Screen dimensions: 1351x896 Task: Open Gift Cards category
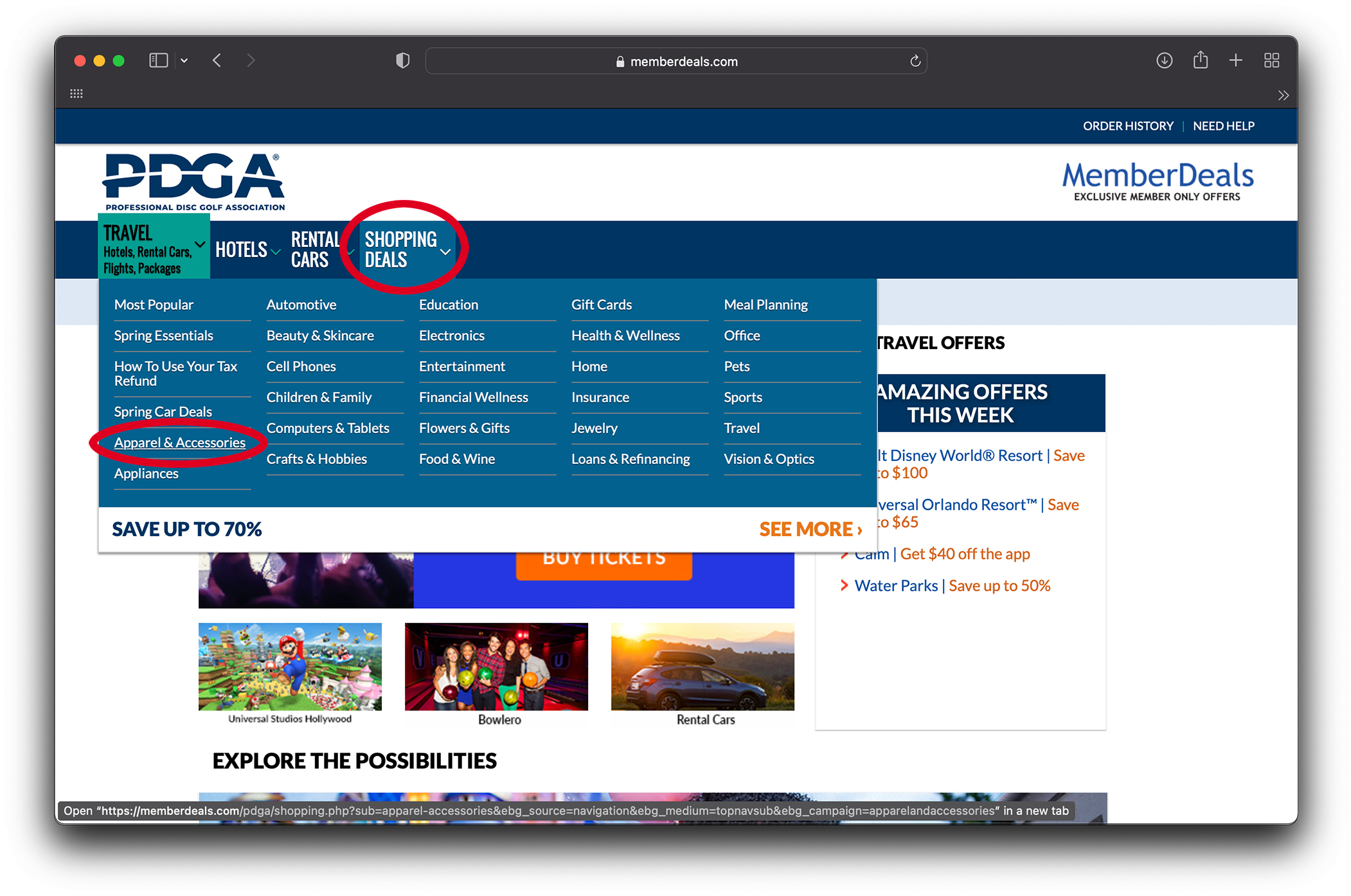(x=602, y=305)
